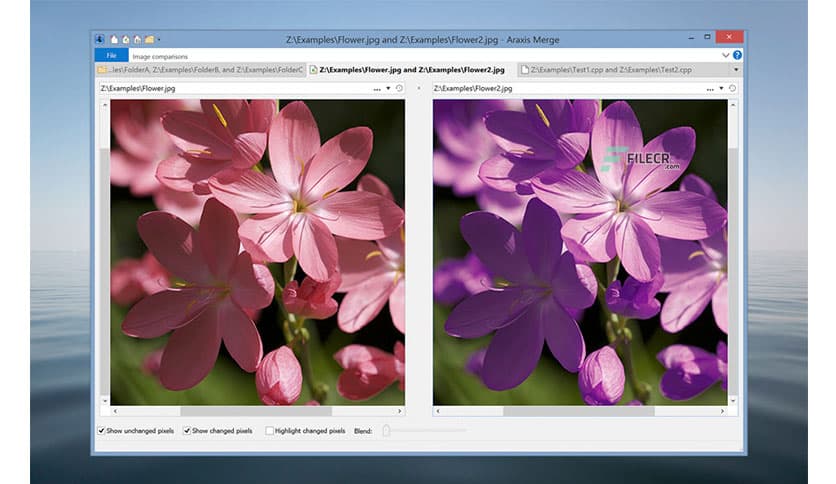Click the history clock icon for Flower2.jpg
Screen dimensions: 836x484
pyautogui.click(x=732, y=89)
